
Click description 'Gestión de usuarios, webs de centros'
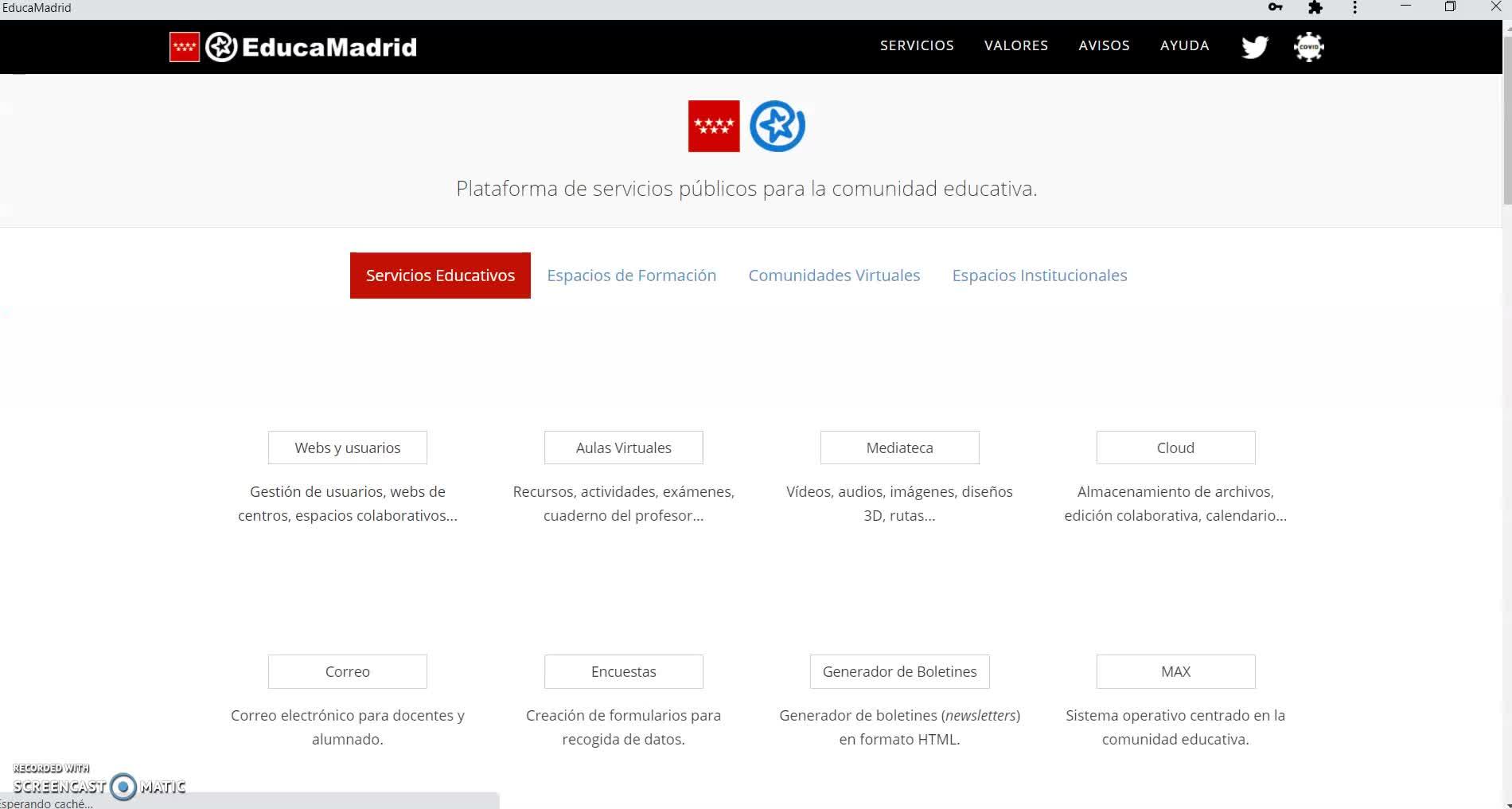(348, 503)
